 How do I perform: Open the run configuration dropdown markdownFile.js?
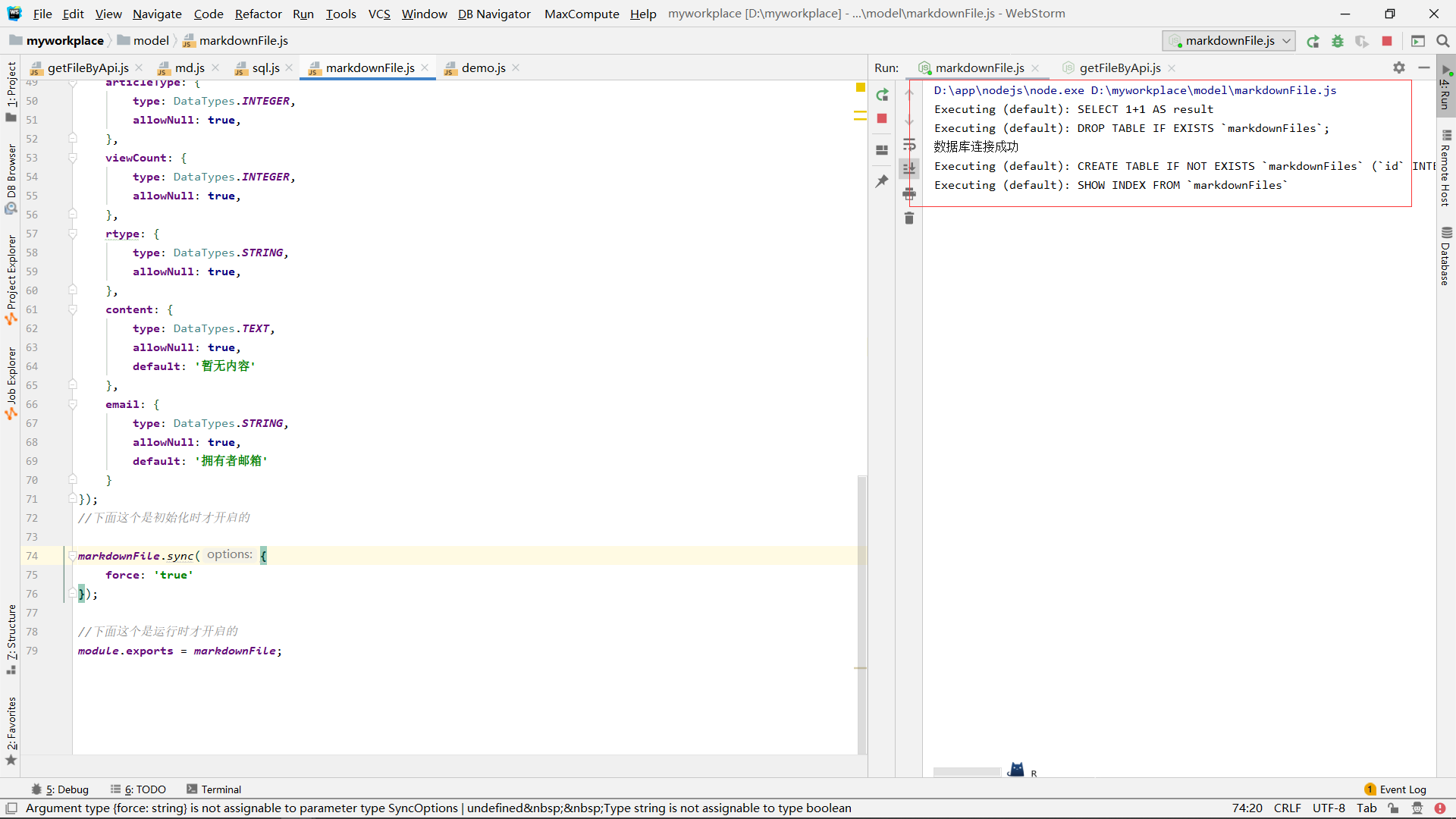pyautogui.click(x=1228, y=41)
